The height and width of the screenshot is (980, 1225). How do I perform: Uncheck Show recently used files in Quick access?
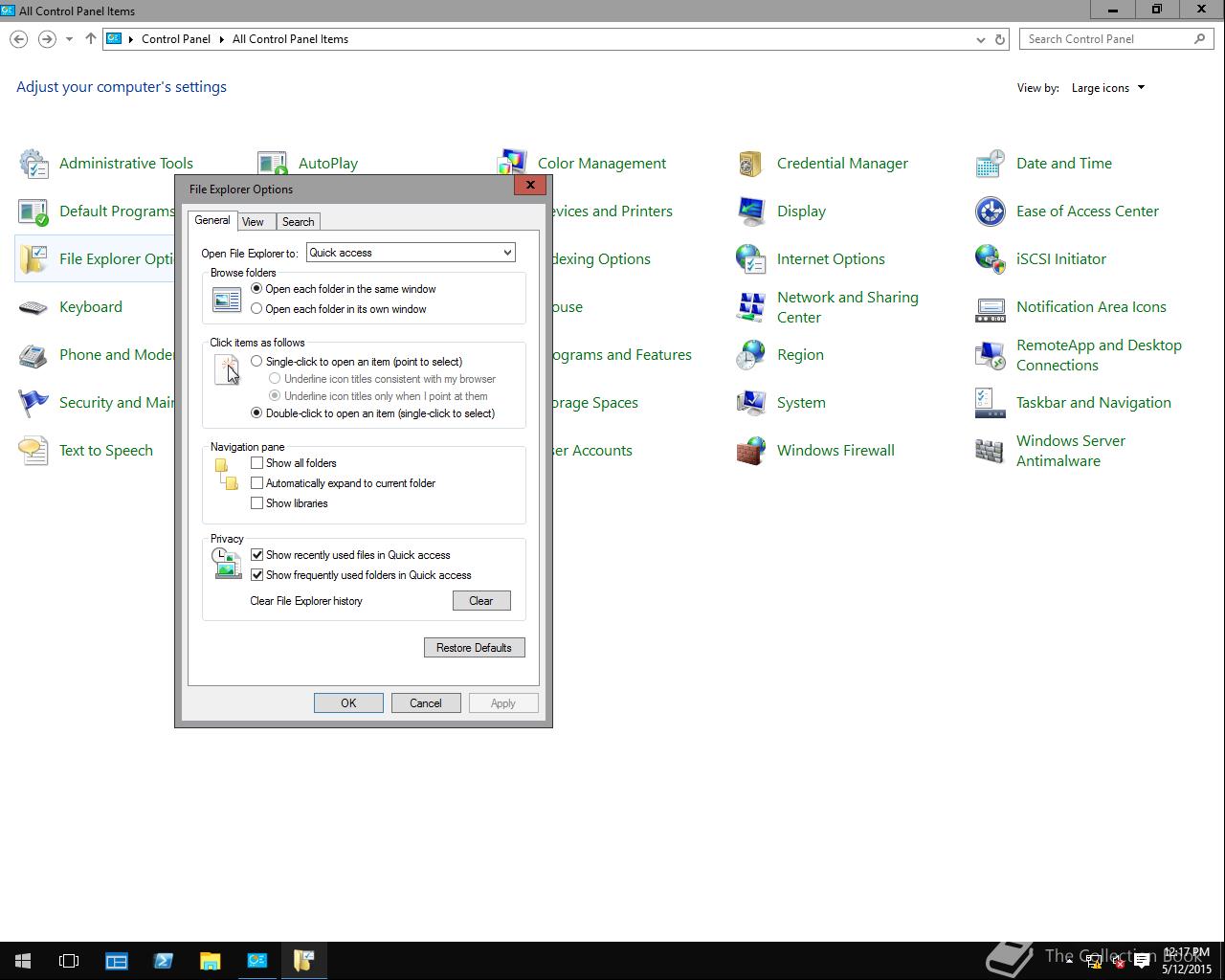coord(256,555)
